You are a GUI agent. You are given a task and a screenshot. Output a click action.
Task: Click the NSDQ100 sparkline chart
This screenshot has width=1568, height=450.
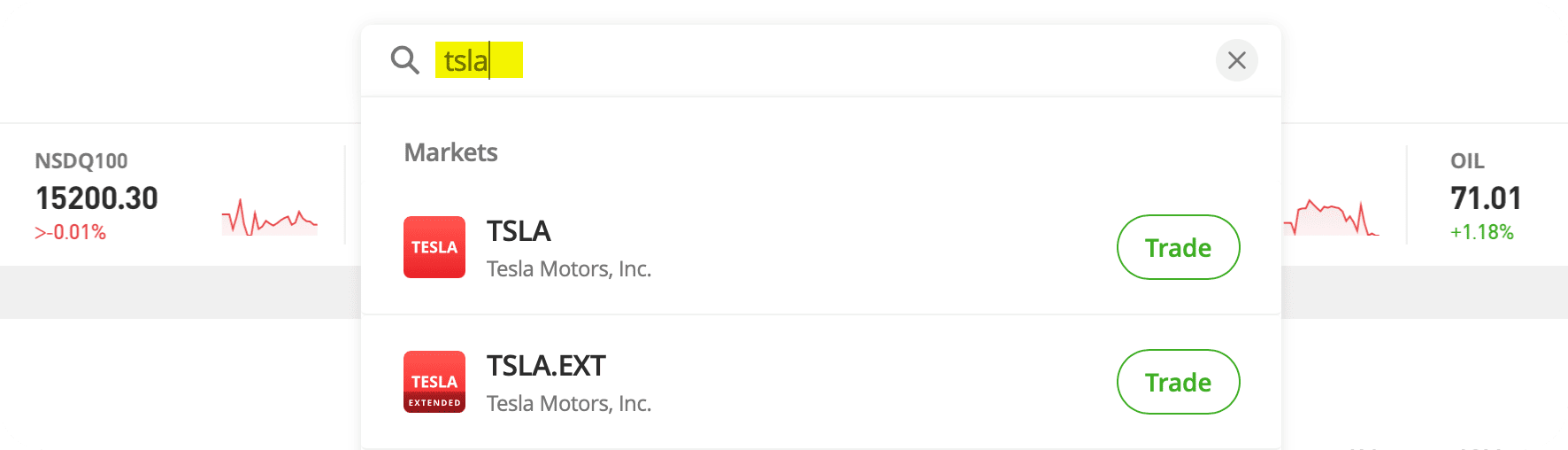coord(269,218)
